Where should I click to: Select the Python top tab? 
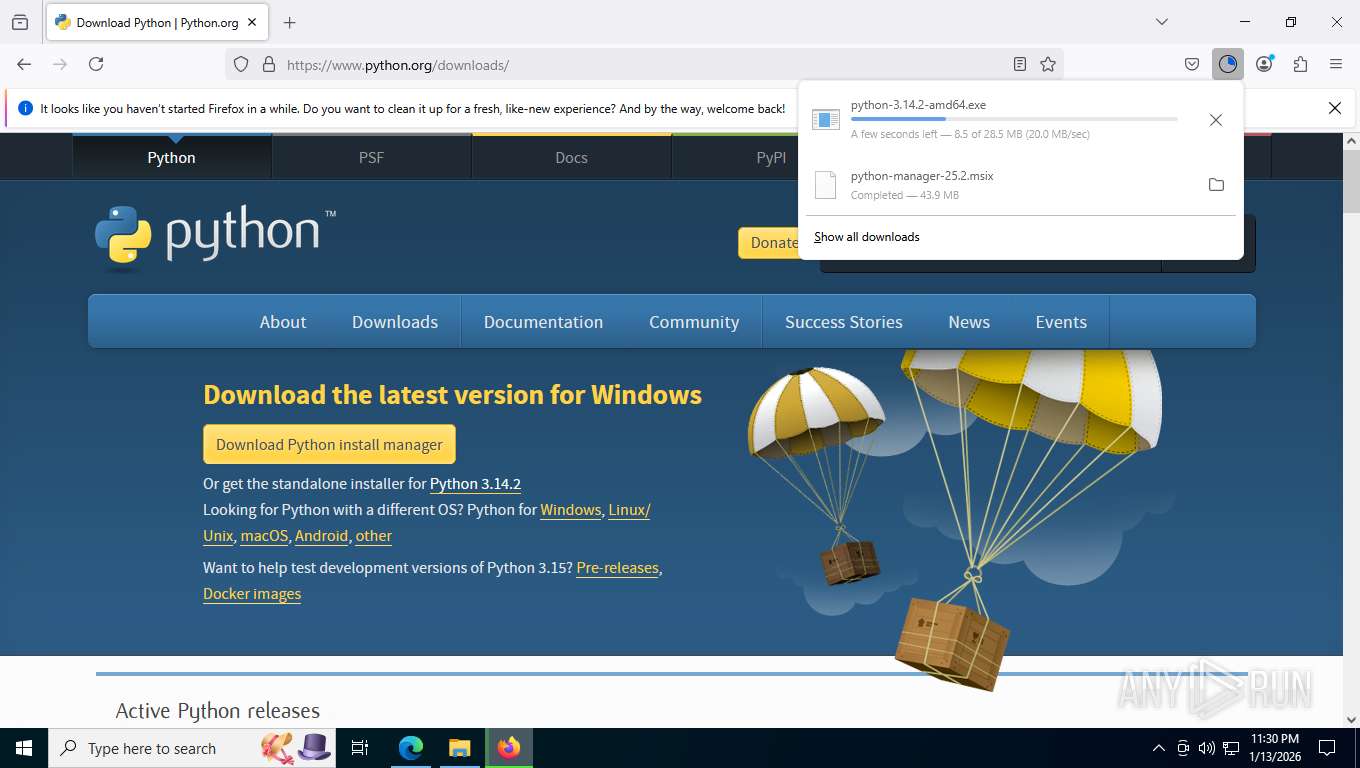click(172, 157)
